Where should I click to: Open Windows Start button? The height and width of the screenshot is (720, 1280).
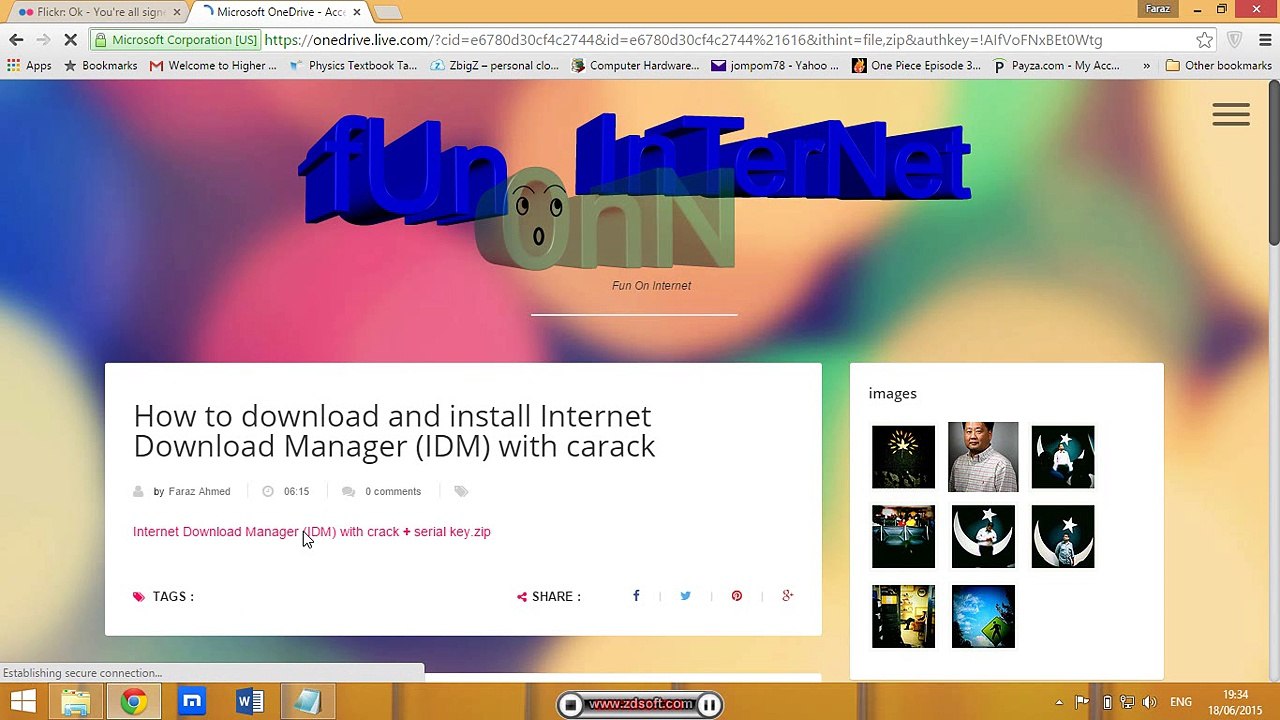click(23, 702)
